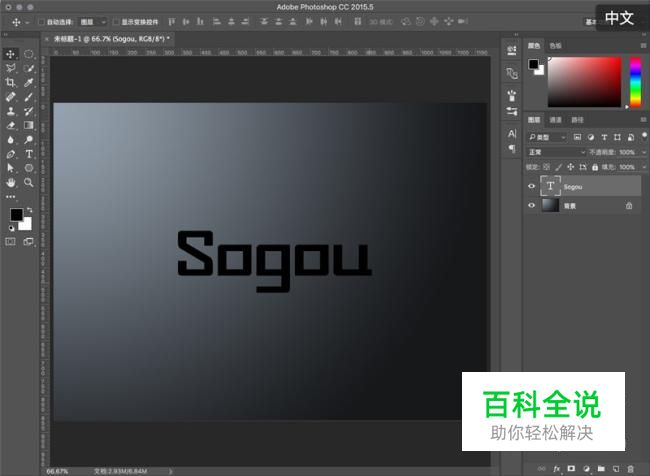Image resolution: width=650 pixels, height=476 pixels.
Task: Enable Show Transform Controls checkbox
Action: pos(116,22)
